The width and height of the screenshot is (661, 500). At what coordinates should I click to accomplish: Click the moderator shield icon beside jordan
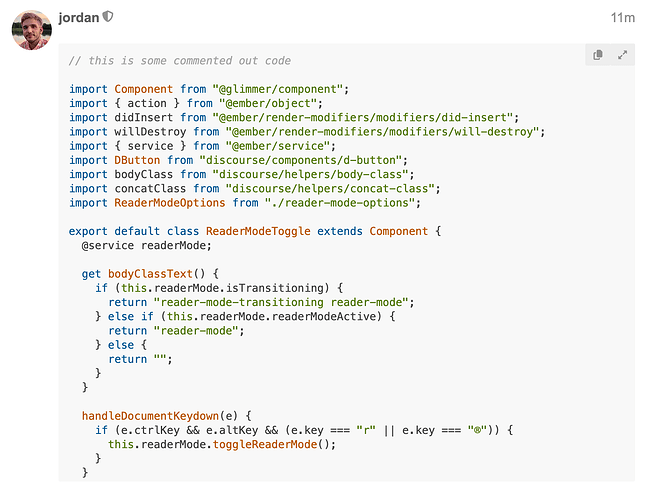(108, 17)
